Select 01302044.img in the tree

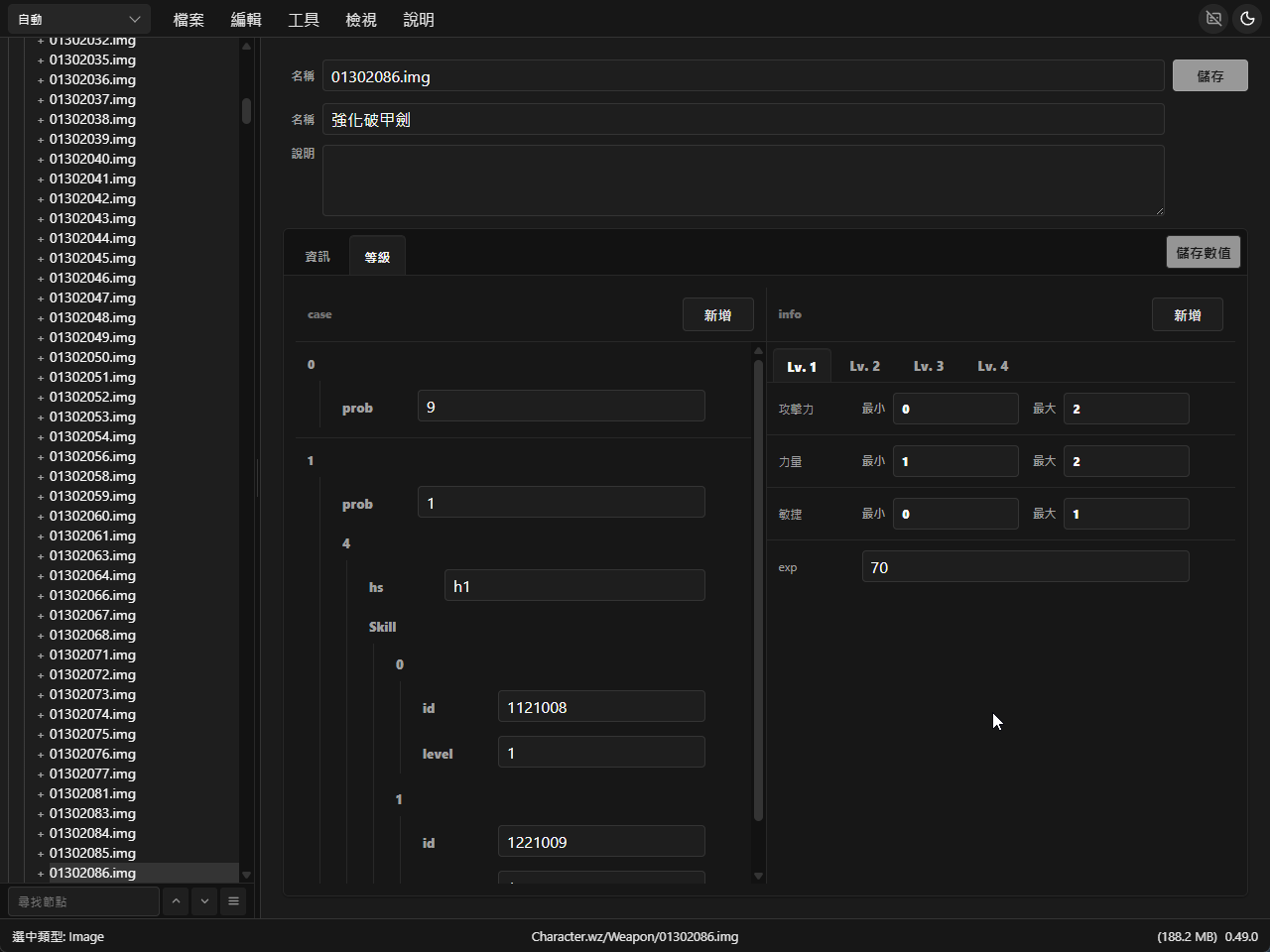click(x=92, y=238)
